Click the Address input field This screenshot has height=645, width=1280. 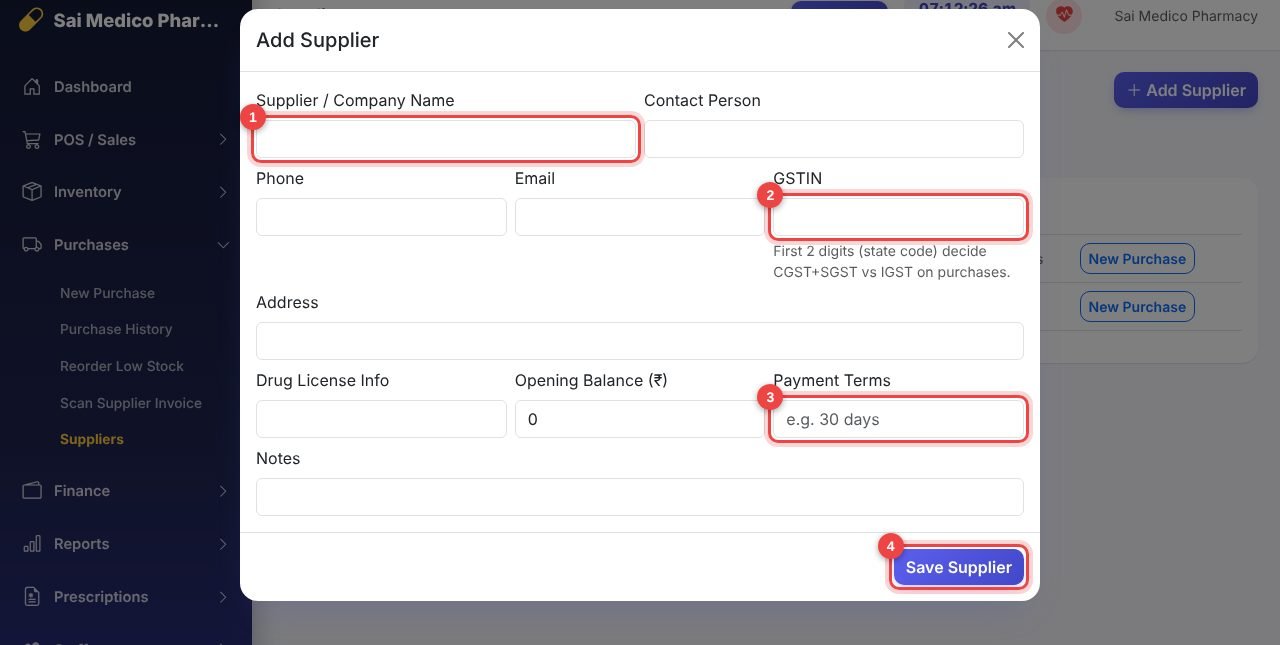[640, 341]
